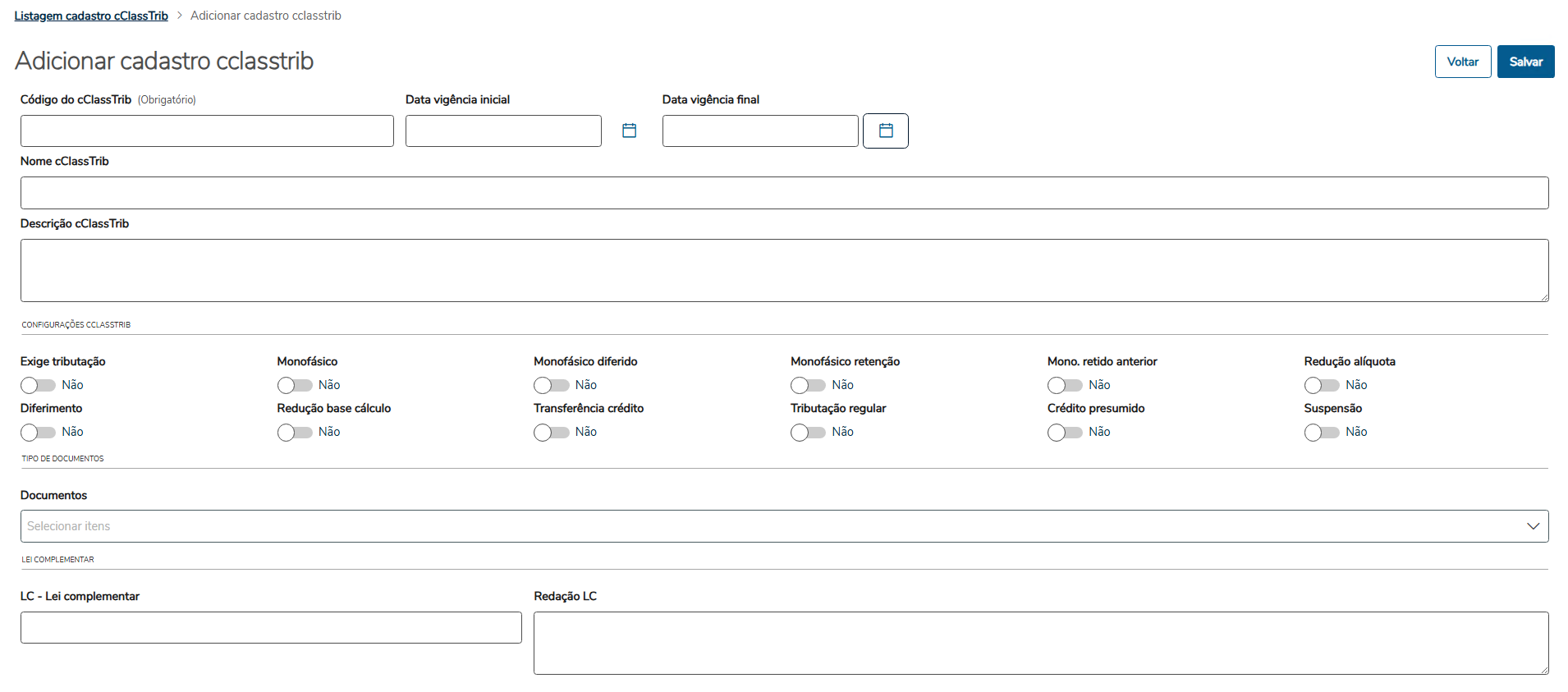Open calendar for Data vigência inicial
This screenshot has height=692, width=1568.
point(630,131)
